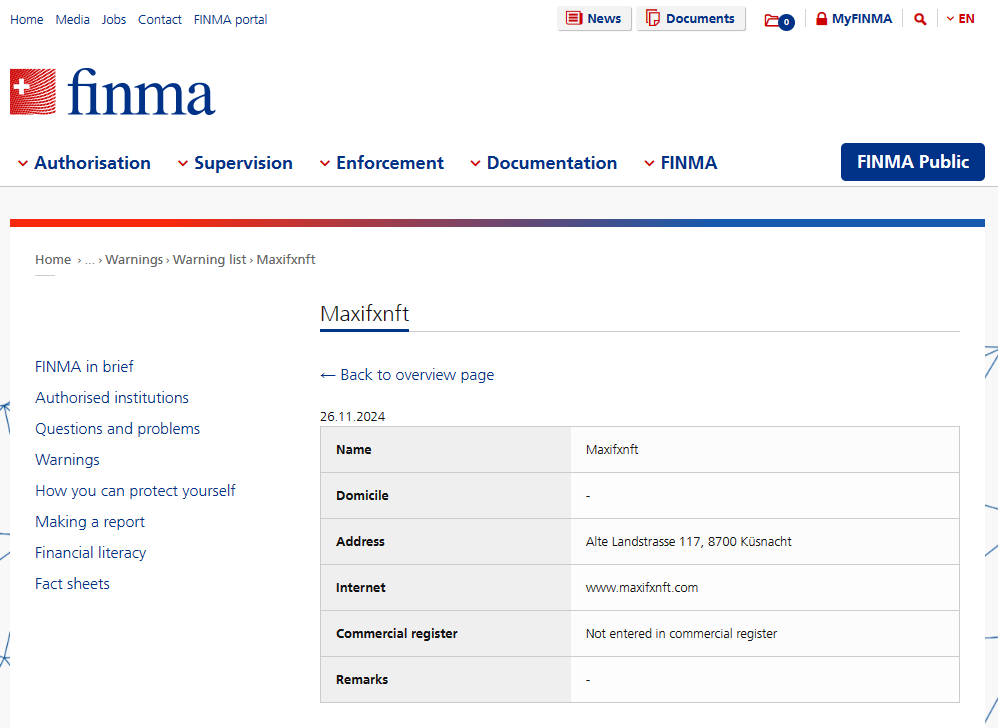Expand the Authorisation menu

(84, 163)
